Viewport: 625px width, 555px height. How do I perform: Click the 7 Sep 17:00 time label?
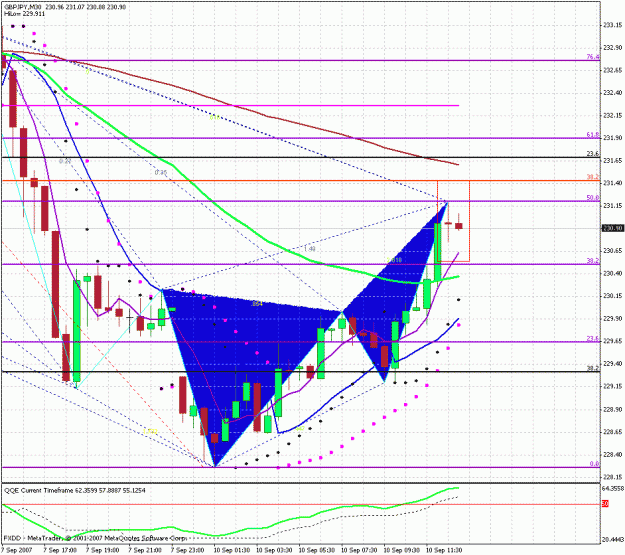[60, 550]
